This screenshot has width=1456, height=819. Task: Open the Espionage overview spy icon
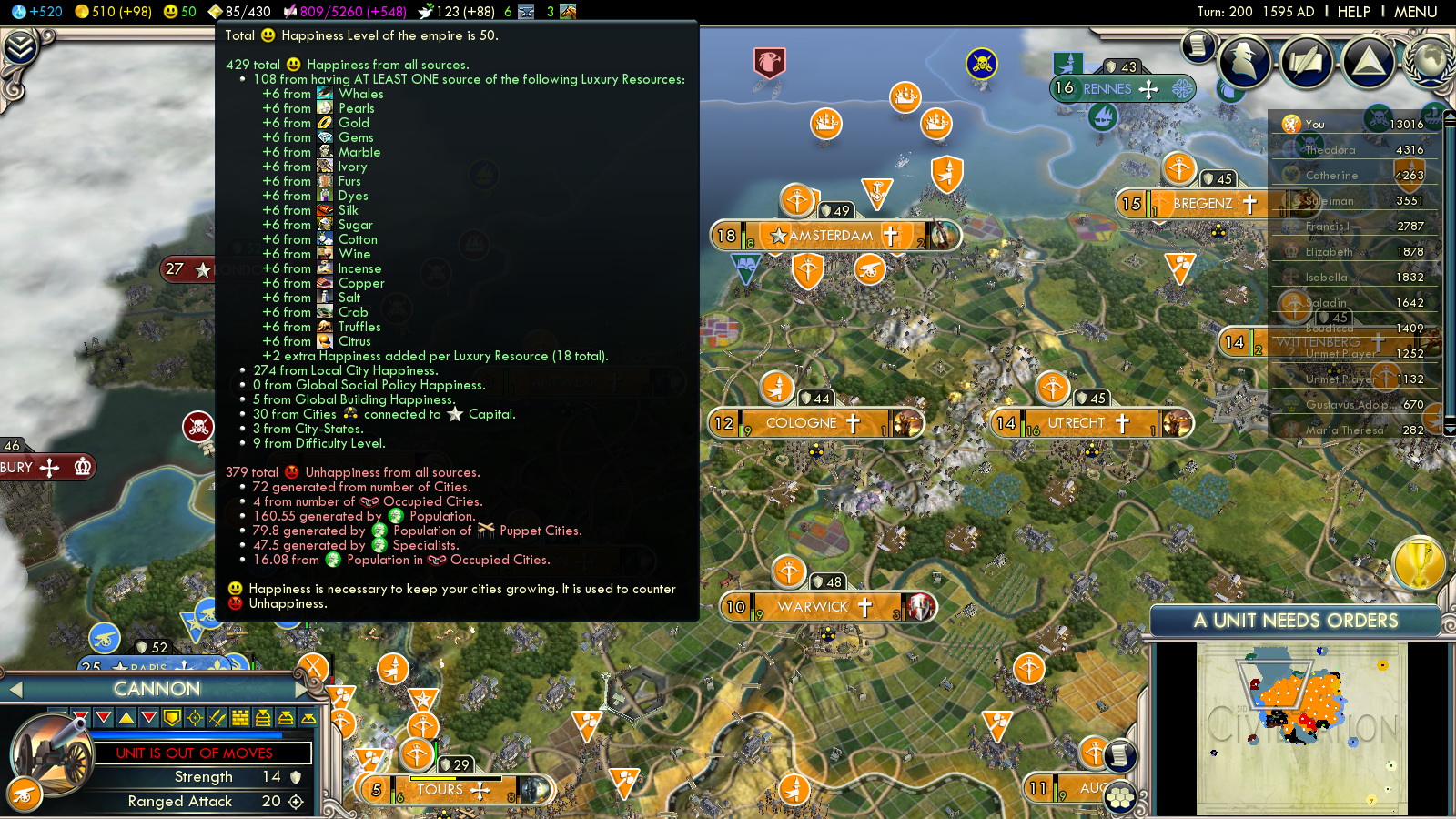pyautogui.click(x=1243, y=62)
